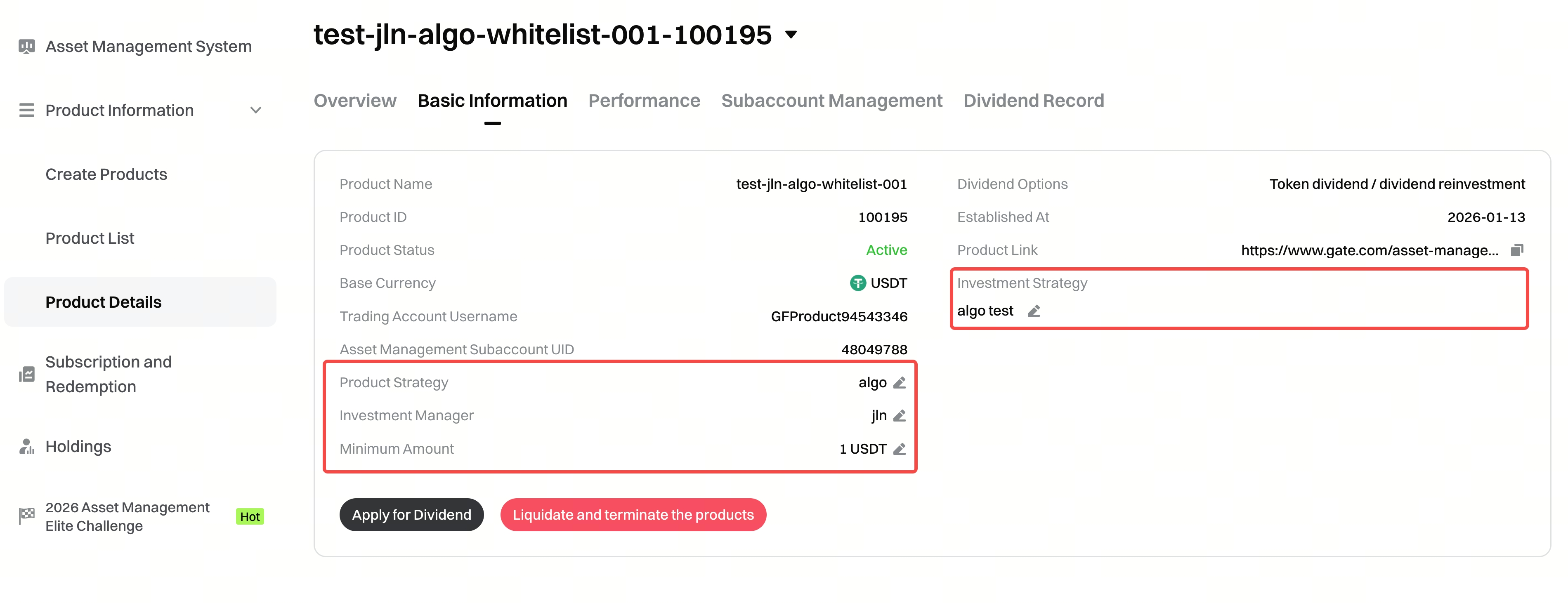Screen dimensions: 1568x603
Task: Go to Subaccount Management tab
Action: (831, 100)
